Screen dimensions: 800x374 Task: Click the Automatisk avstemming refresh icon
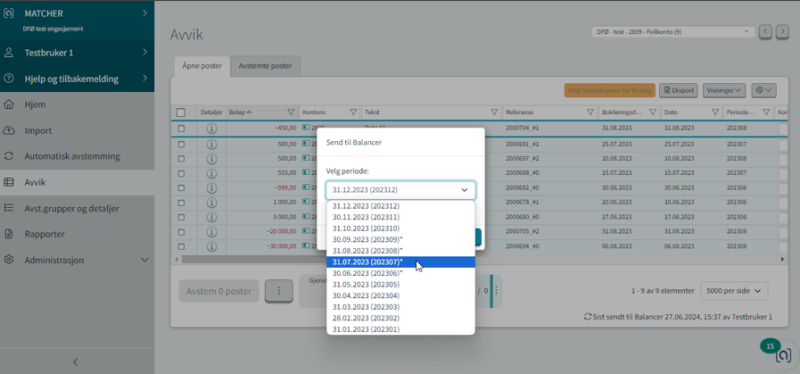(9, 156)
